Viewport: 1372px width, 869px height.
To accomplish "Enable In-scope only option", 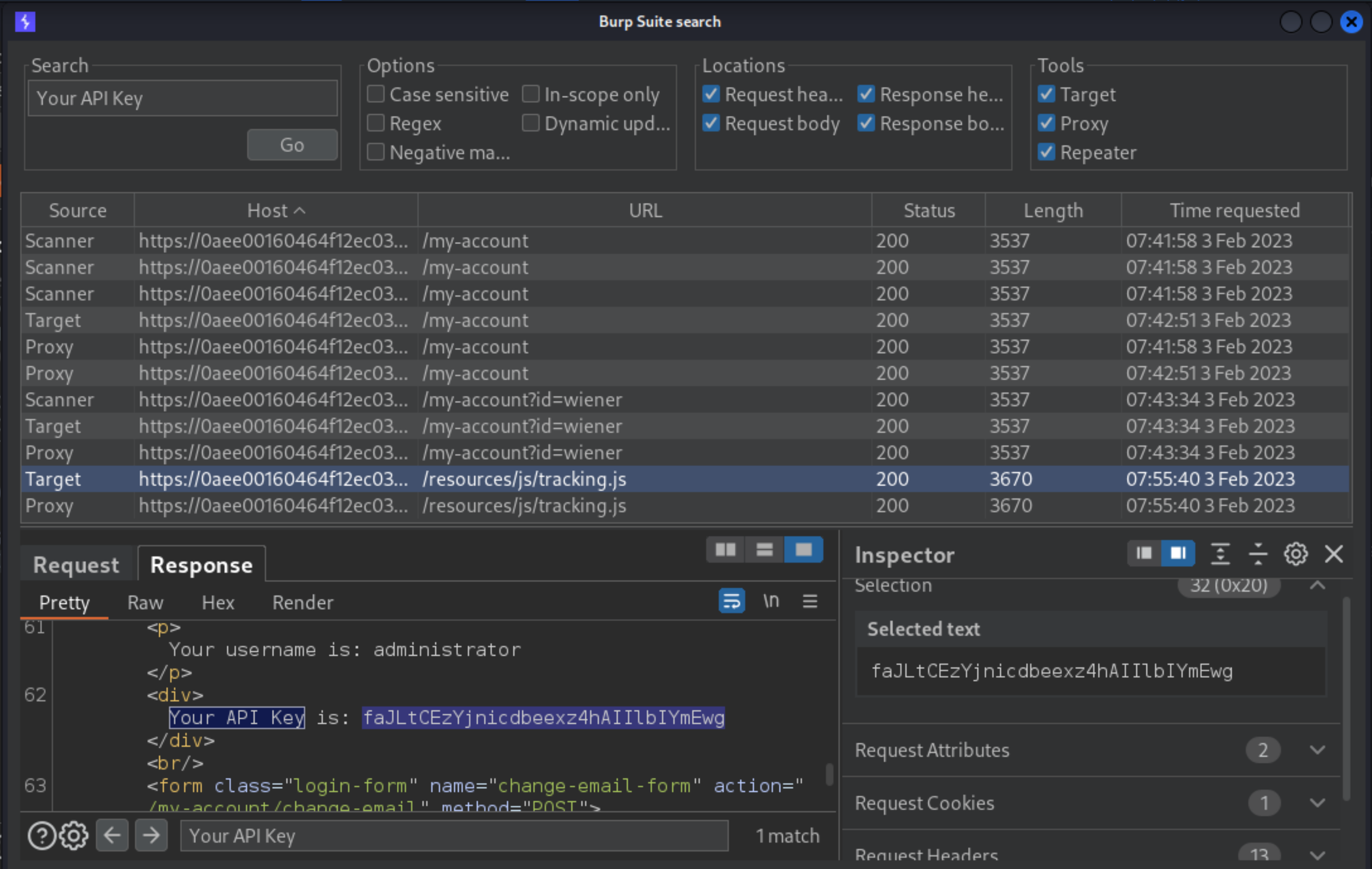I will tap(531, 94).
